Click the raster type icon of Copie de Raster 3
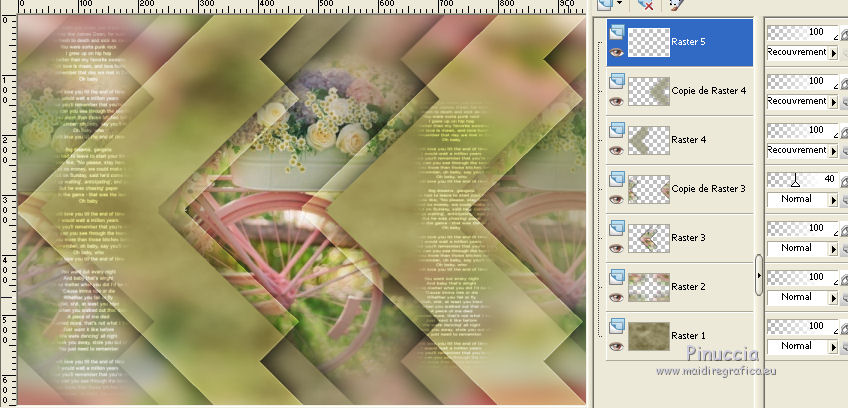 click(x=617, y=179)
